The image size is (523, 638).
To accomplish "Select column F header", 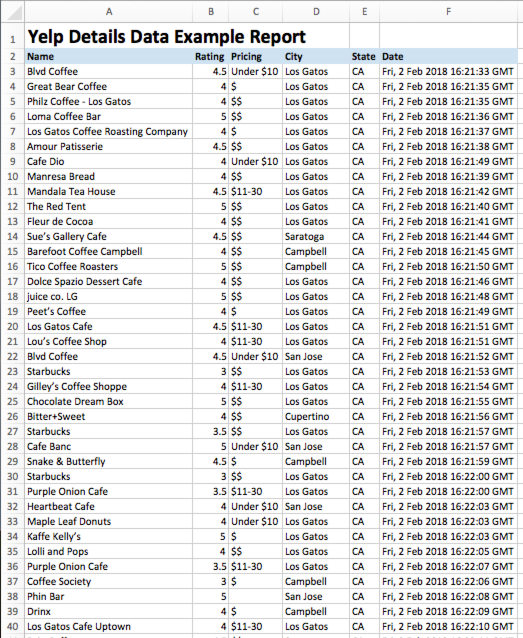I will coord(449,12).
